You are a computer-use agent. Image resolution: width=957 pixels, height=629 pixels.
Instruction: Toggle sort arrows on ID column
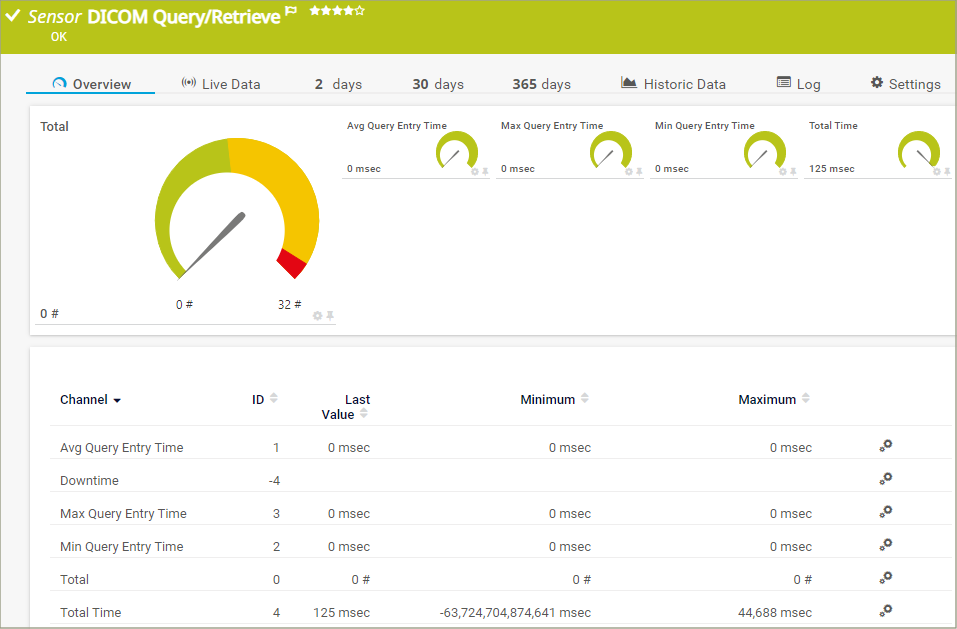[274, 398]
